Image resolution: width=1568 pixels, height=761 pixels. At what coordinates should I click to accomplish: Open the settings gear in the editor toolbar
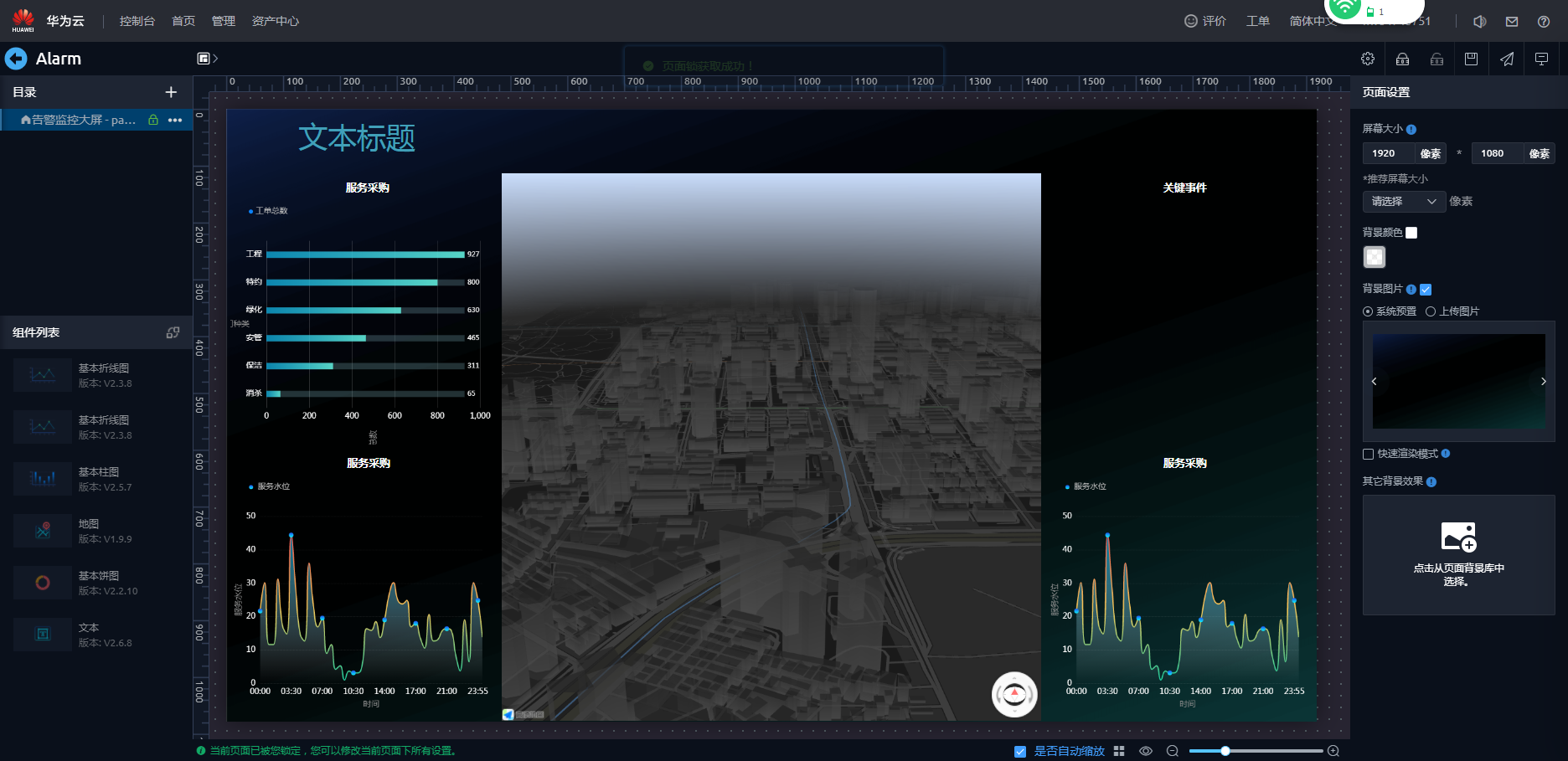coord(1368,59)
